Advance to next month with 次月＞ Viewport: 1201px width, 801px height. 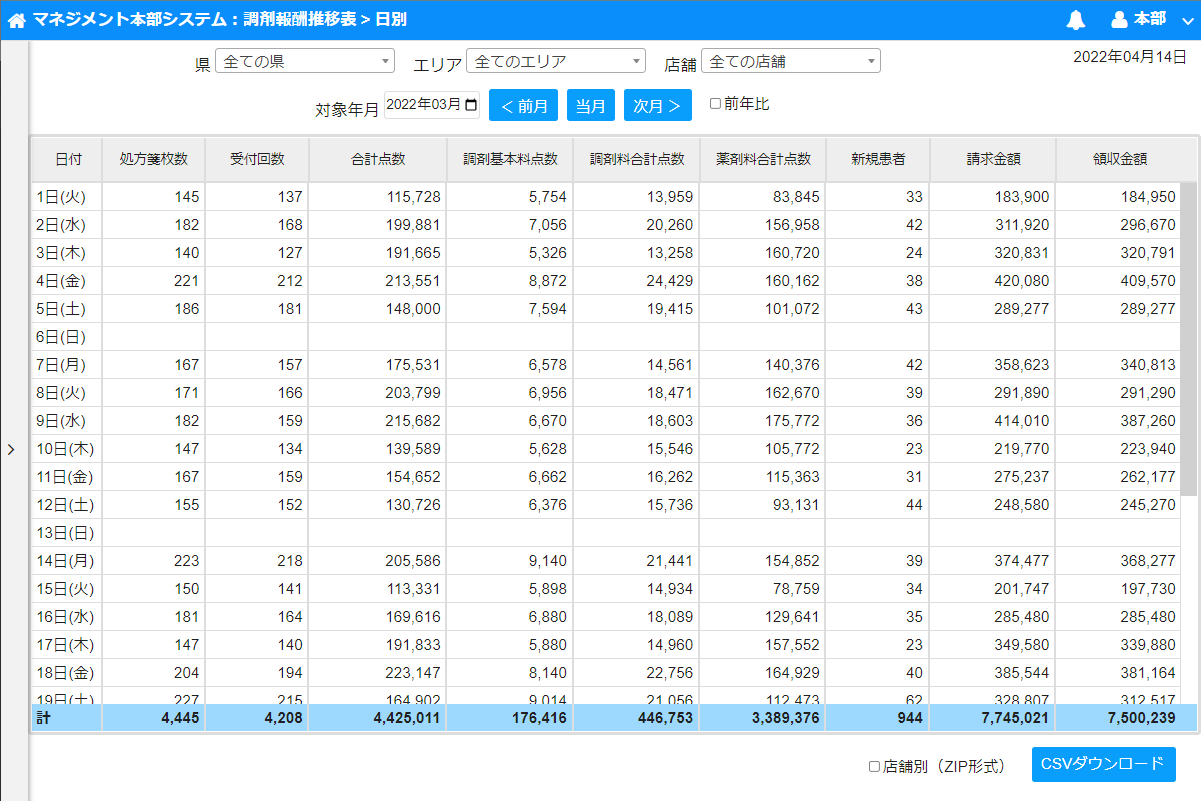[x=658, y=106]
